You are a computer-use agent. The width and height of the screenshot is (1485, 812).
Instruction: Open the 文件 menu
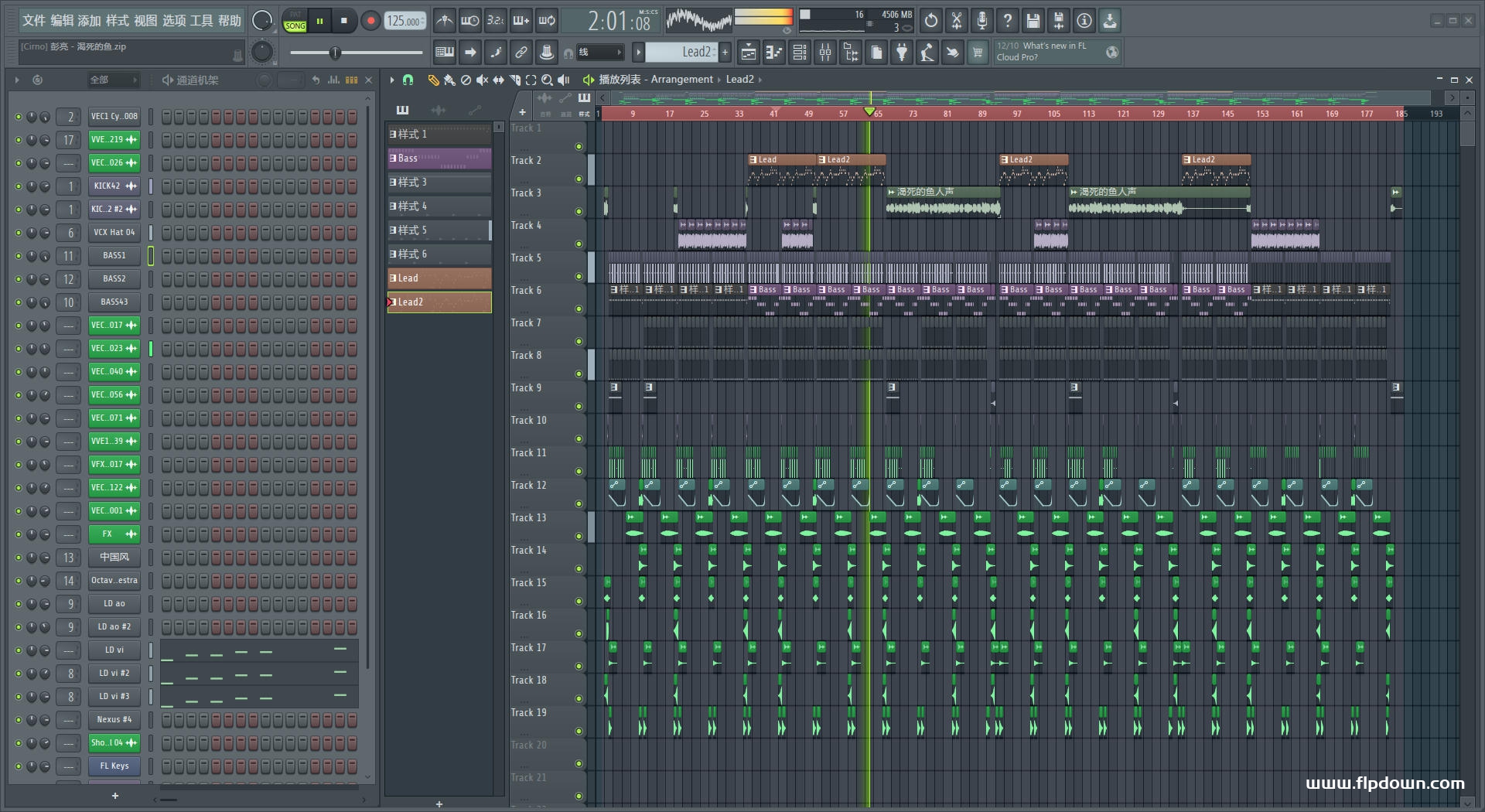click(34, 21)
